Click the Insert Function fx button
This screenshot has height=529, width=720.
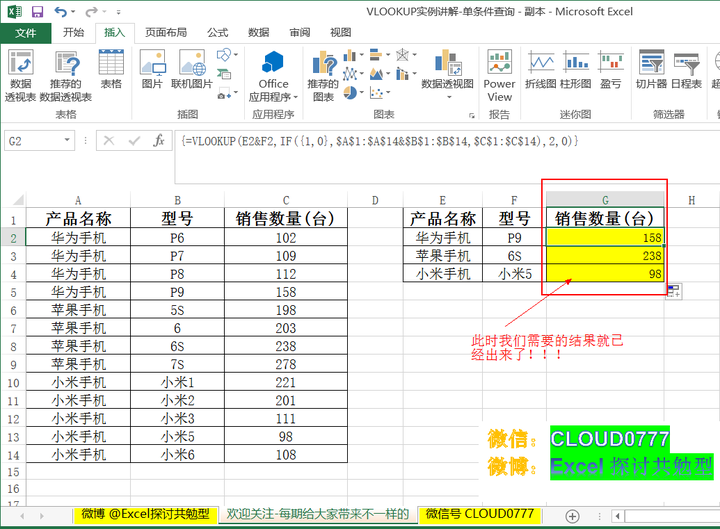point(159,141)
